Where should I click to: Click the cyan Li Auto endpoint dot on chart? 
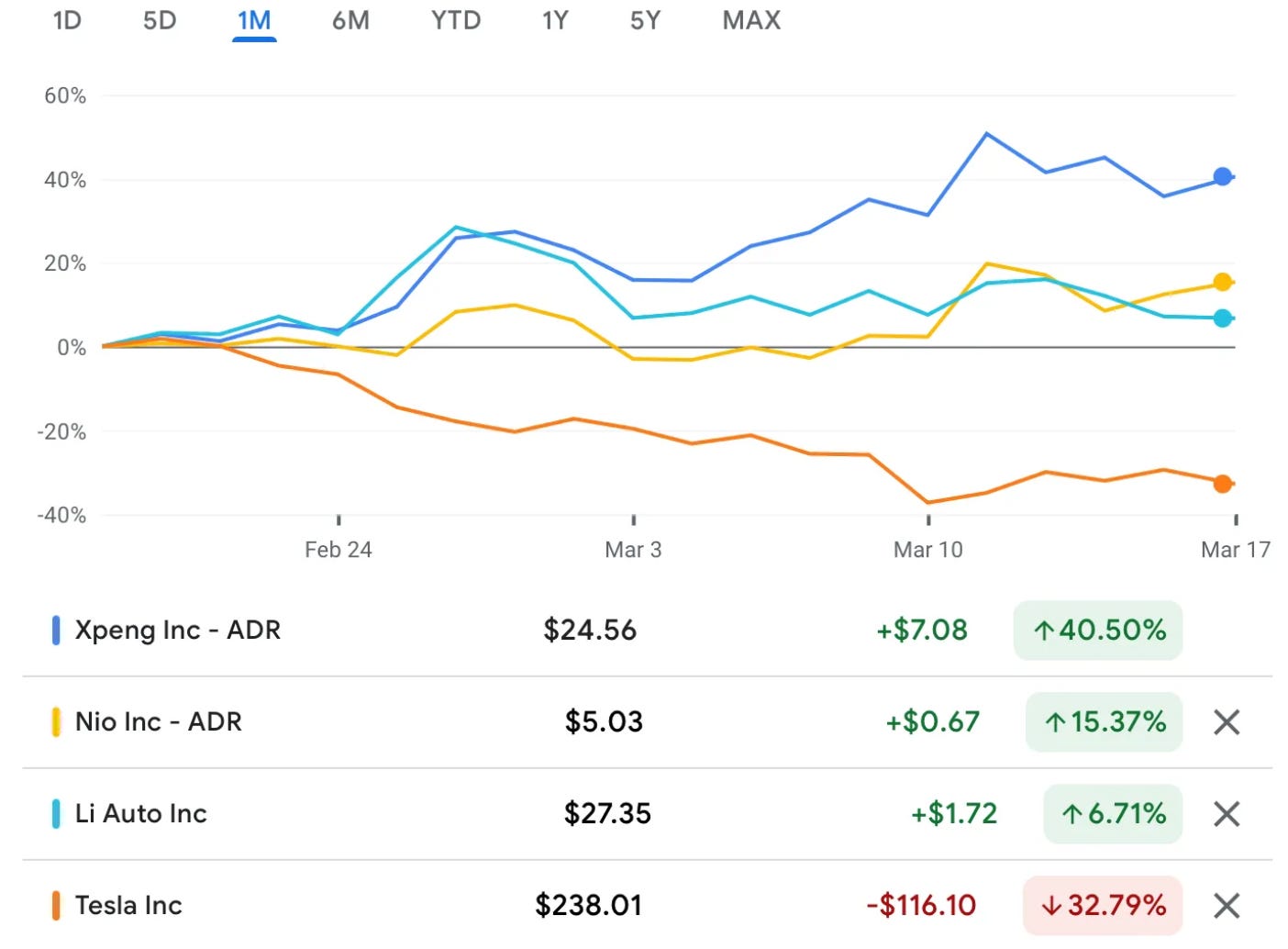point(1222,318)
